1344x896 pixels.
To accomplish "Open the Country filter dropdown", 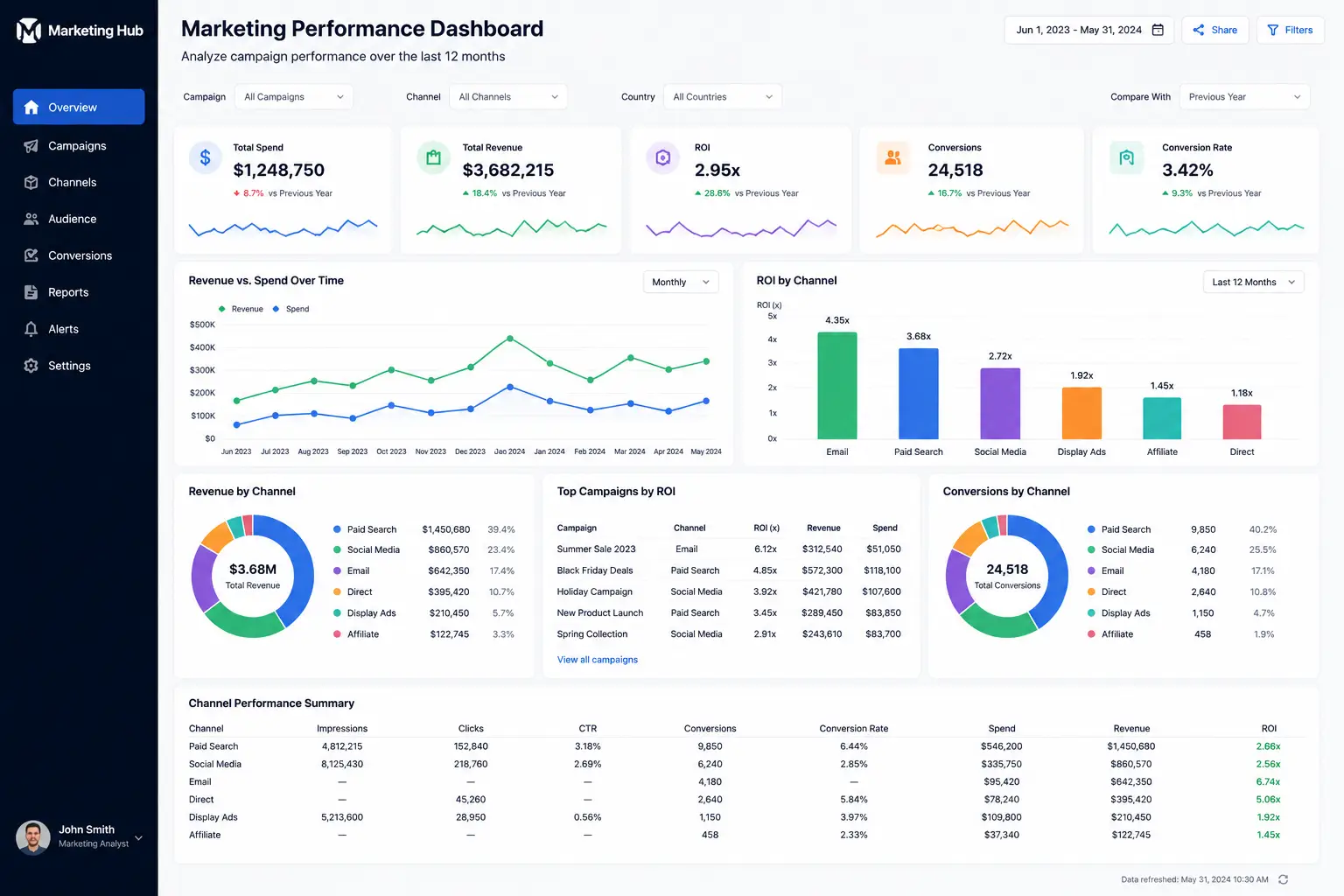I will pos(723,97).
